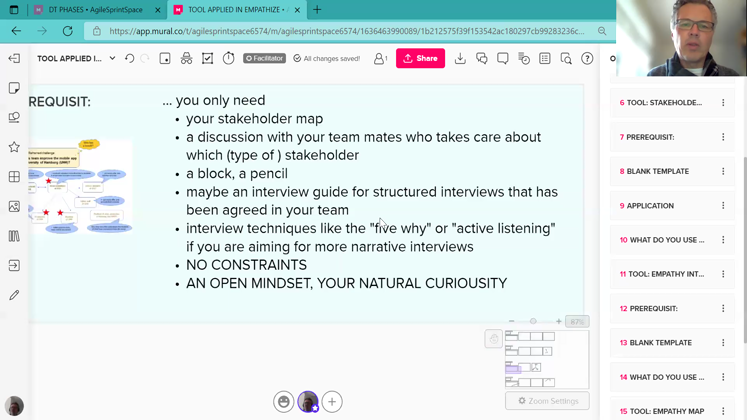The height and width of the screenshot is (420, 747).
Task: Click the import files sidebar icon
Action: point(14,265)
